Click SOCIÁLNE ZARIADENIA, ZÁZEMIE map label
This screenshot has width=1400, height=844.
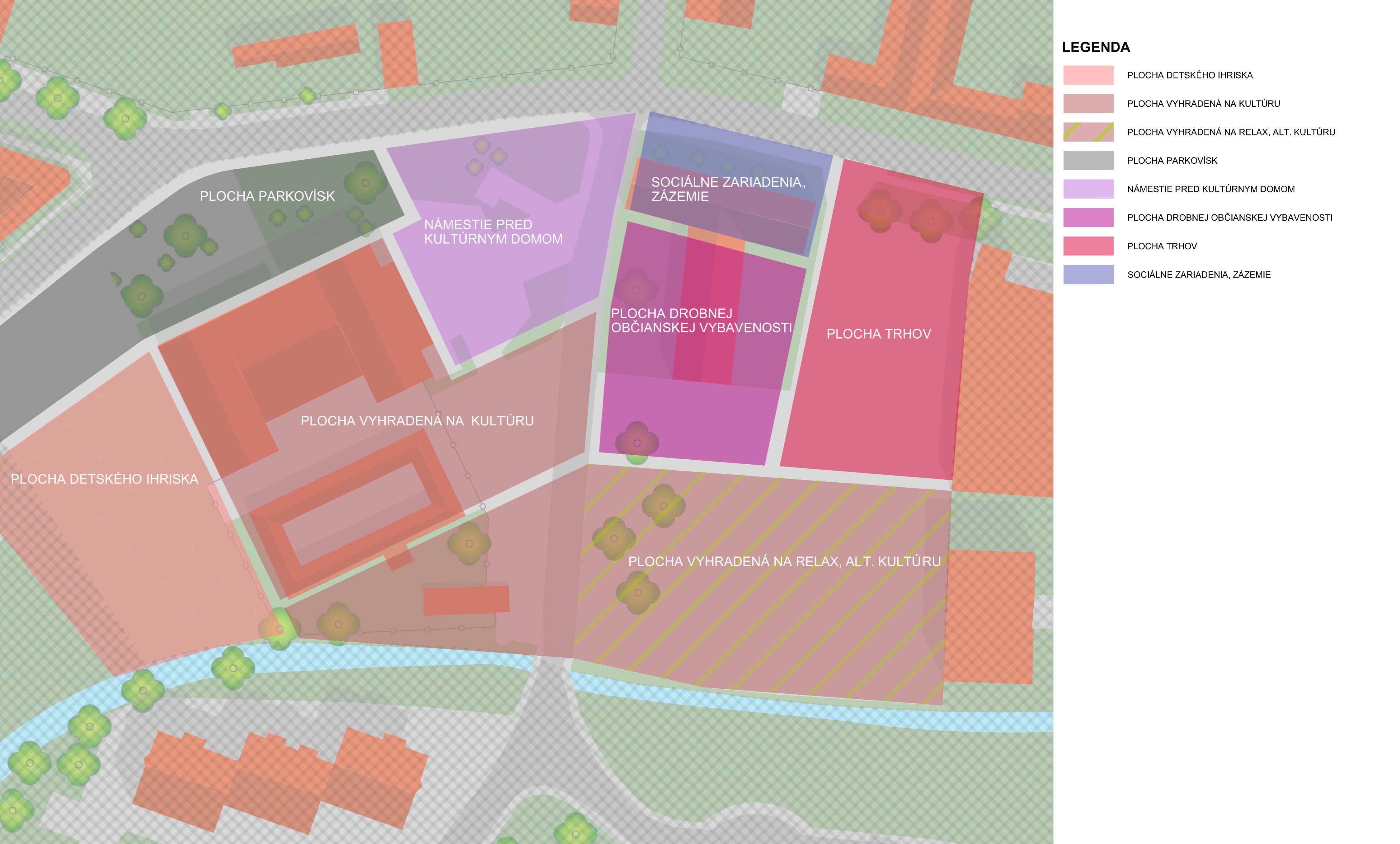728,189
